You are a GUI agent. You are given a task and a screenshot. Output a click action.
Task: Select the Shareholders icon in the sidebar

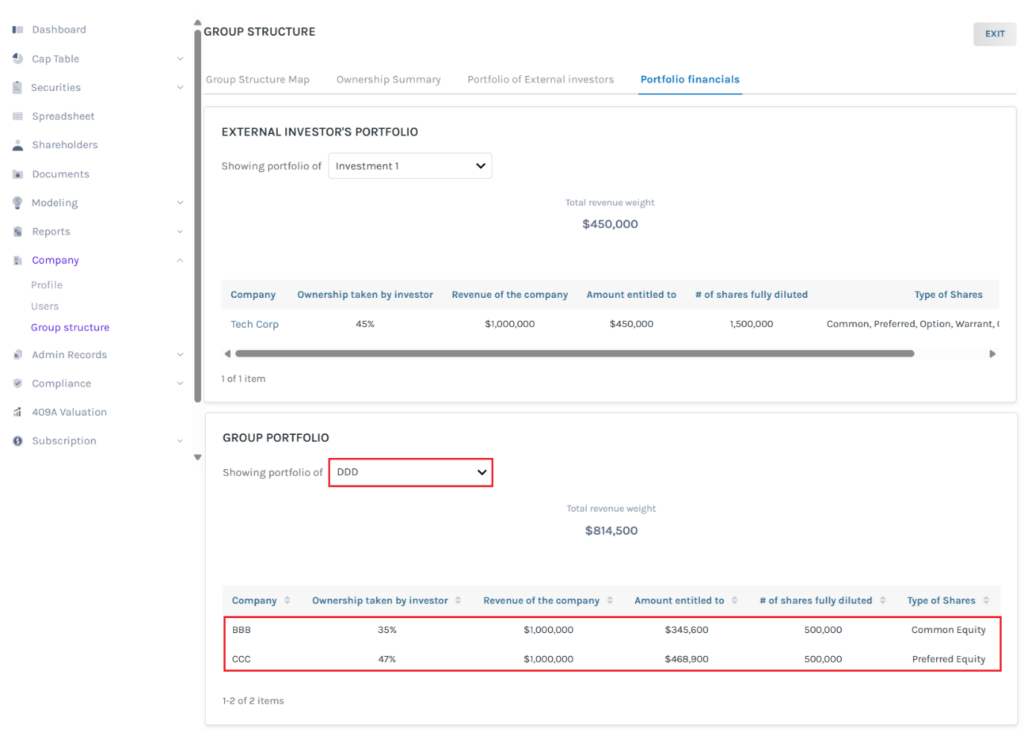[x=16, y=144]
